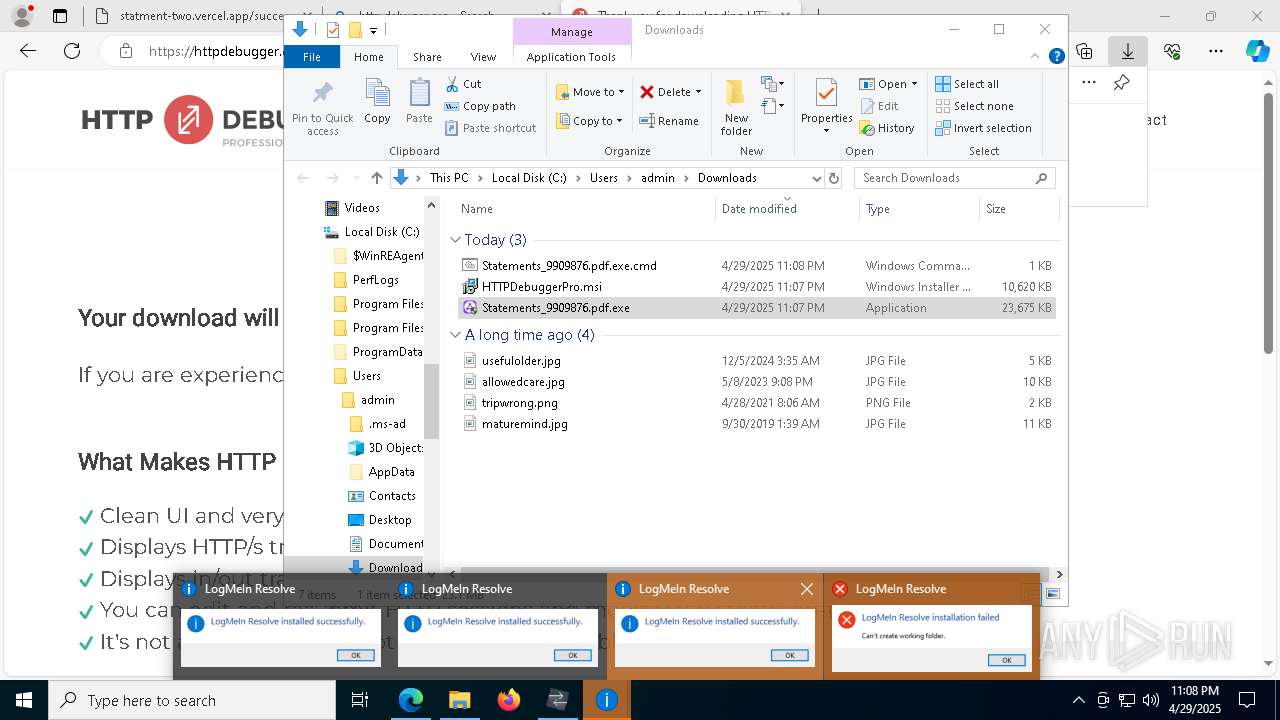Click Paste shortcut in the ribbon
The image size is (1280, 720).
pyautogui.click(x=490, y=128)
